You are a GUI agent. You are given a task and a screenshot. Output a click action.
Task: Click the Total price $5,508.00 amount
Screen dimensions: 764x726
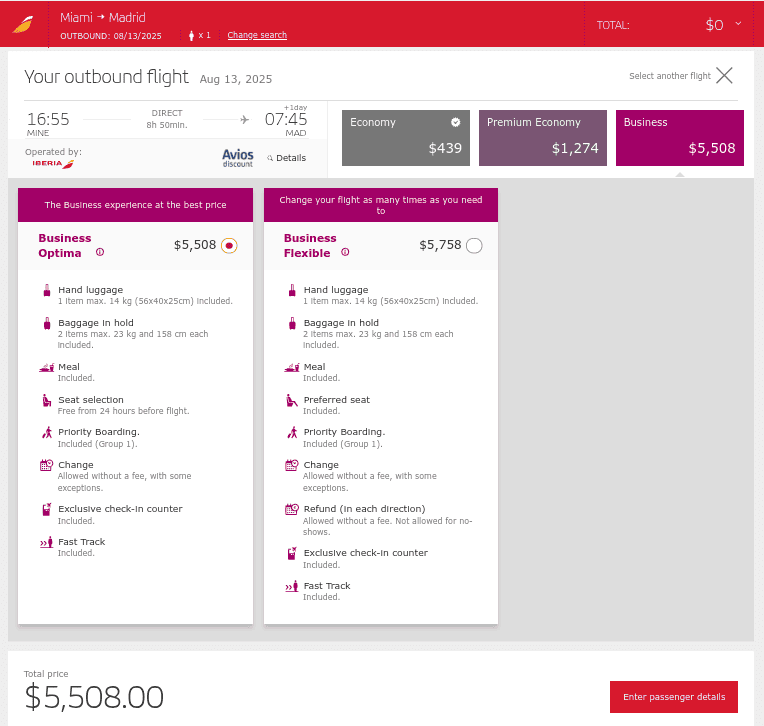[x=94, y=697]
